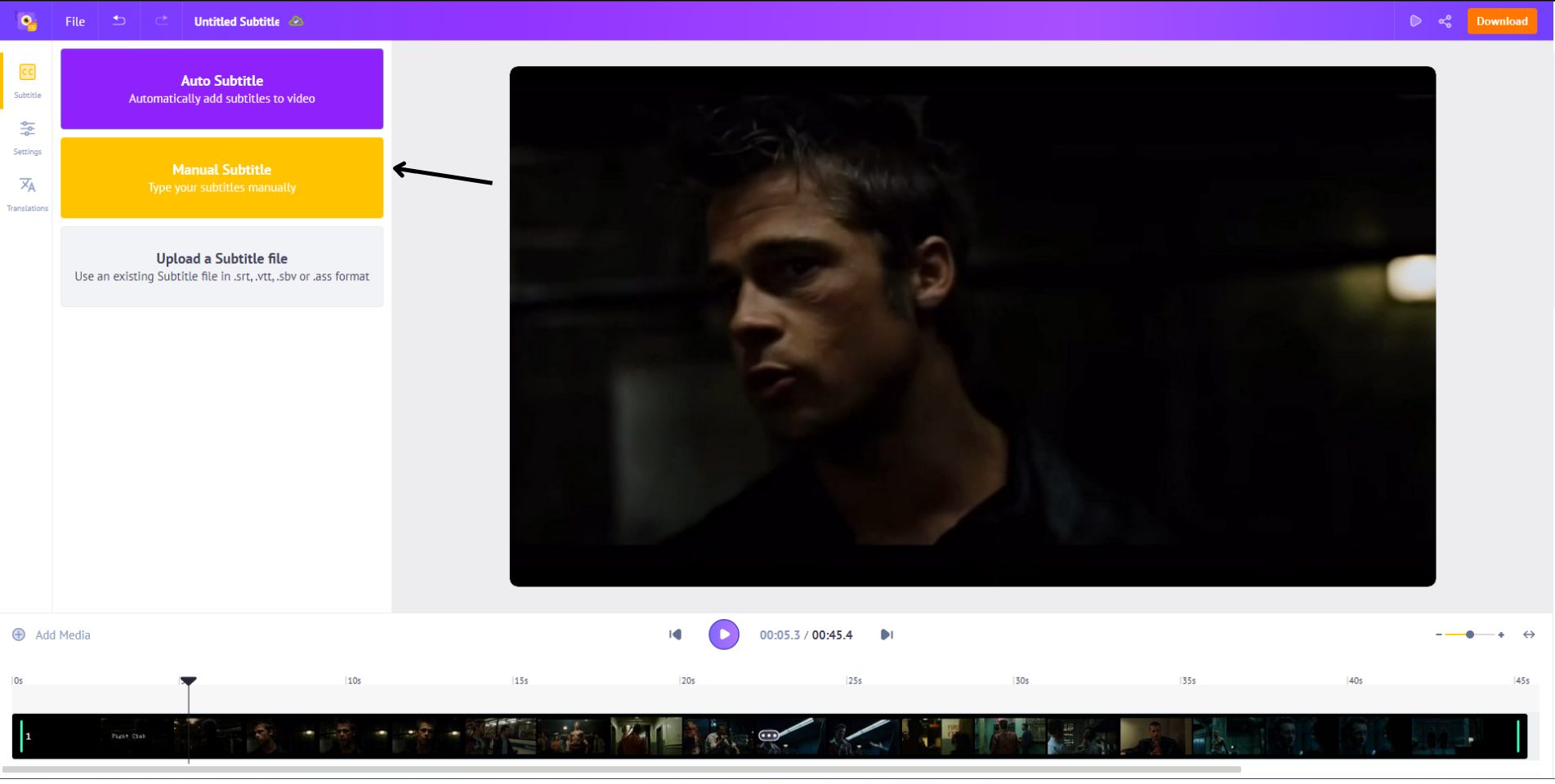Skip to end of video
This screenshot has width=1555, height=784.
pyautogui.click(x=887, y=635)
